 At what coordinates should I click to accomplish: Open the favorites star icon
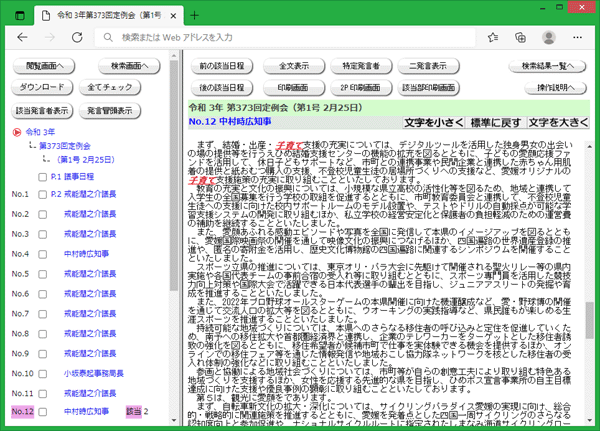493,37
